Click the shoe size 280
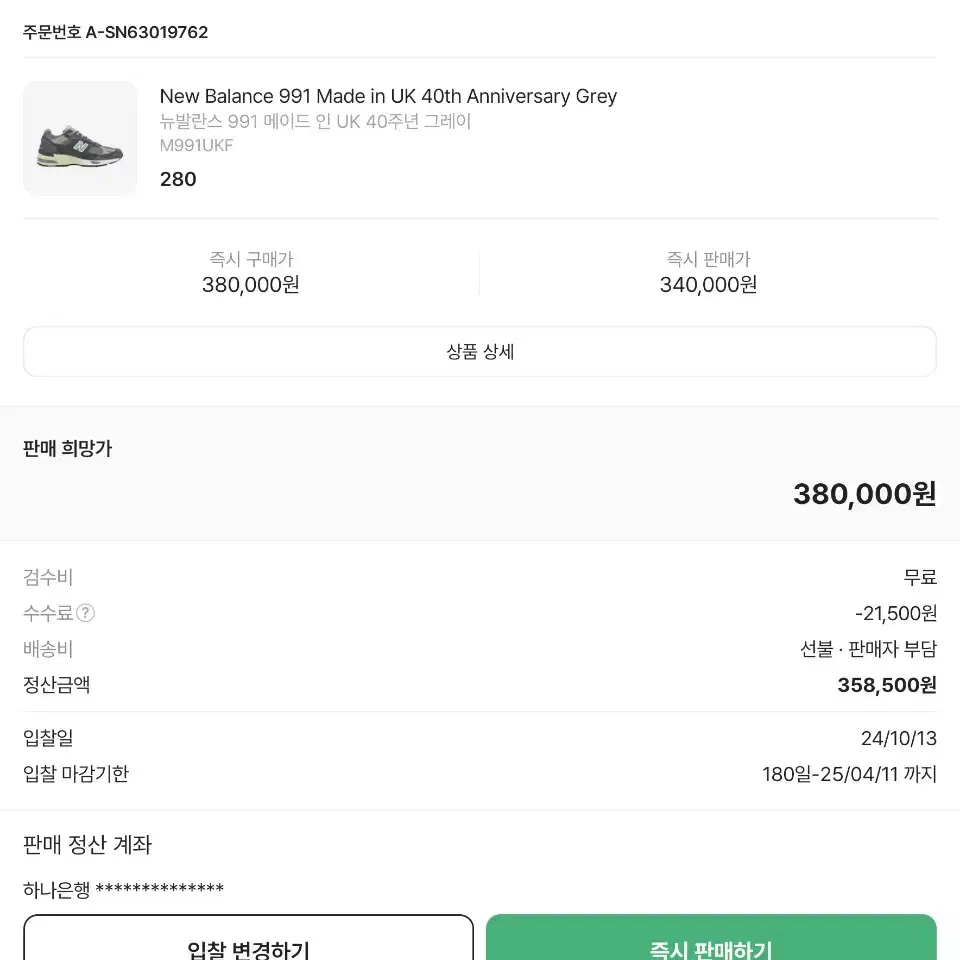This screenshot has height=960, width=960. (178, 179)
